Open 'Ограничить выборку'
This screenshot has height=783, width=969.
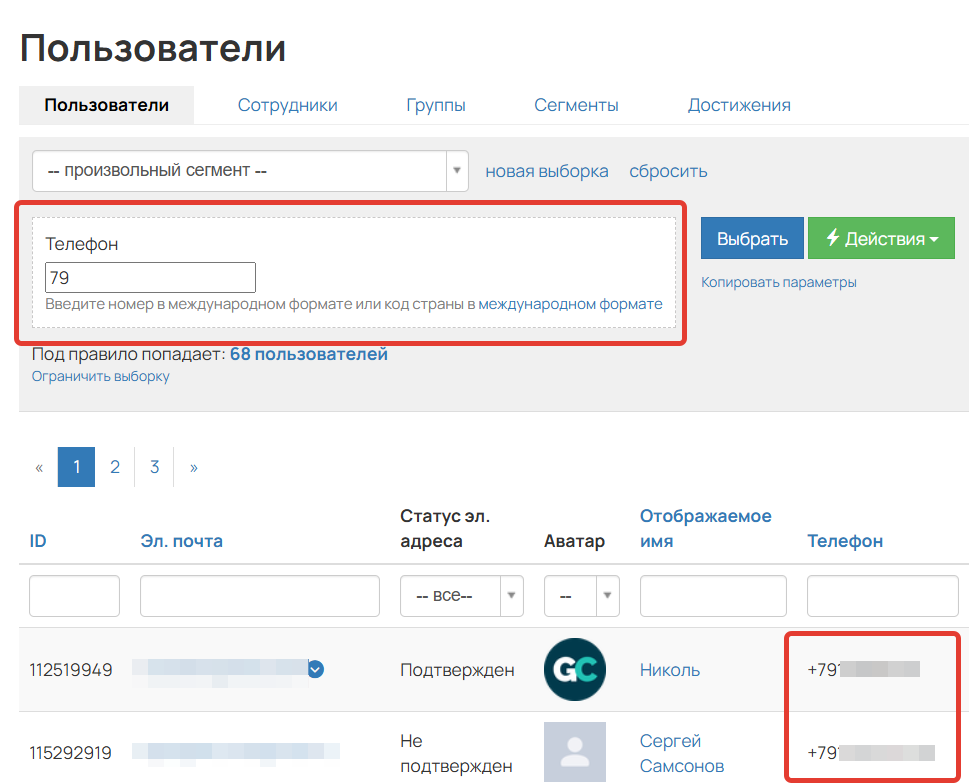click(98, 376)
